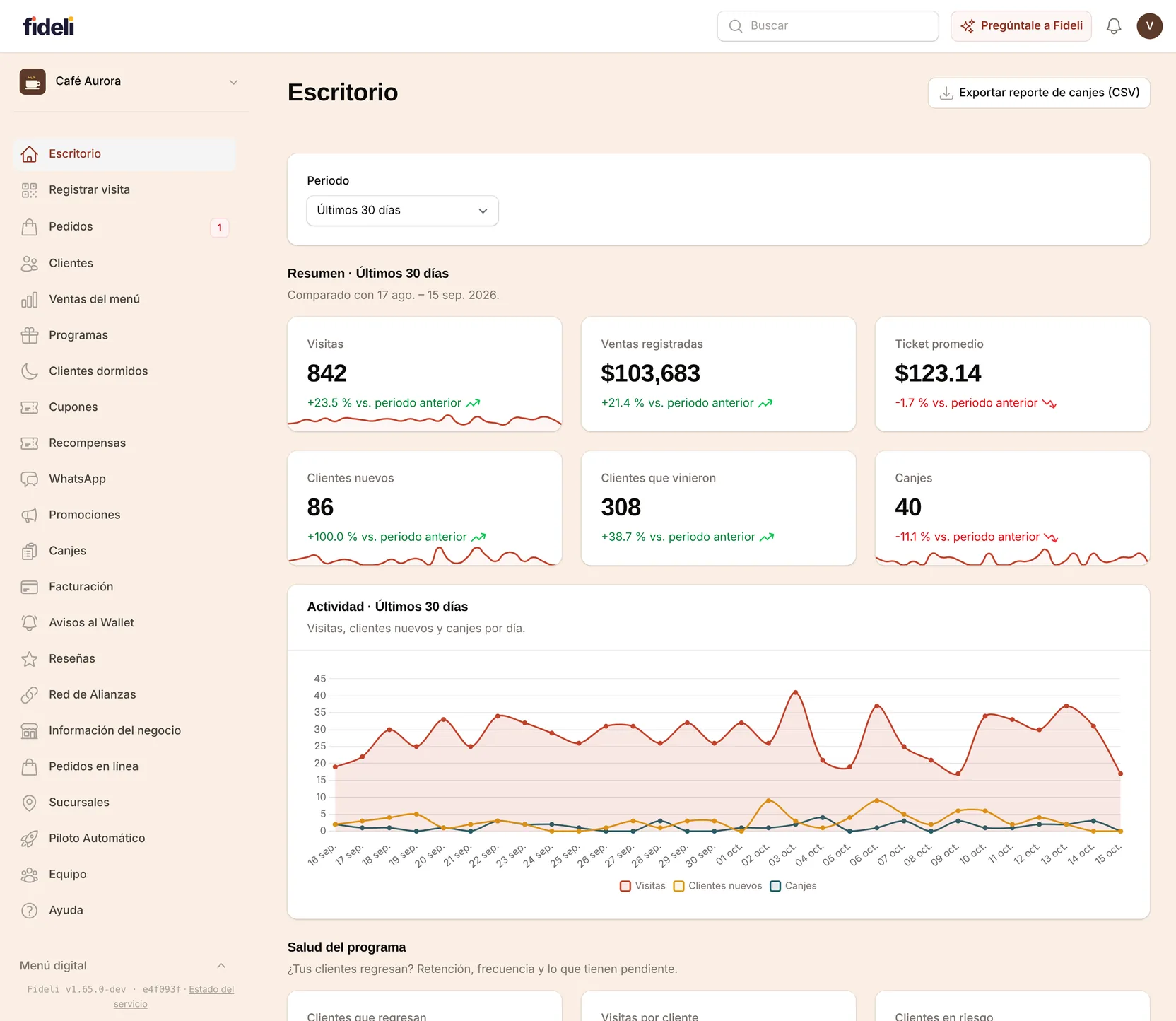This screenshot has width=1176, height=1021.
Task: Click the Clientes que vinieron 308 card
Action: (718, 508)
